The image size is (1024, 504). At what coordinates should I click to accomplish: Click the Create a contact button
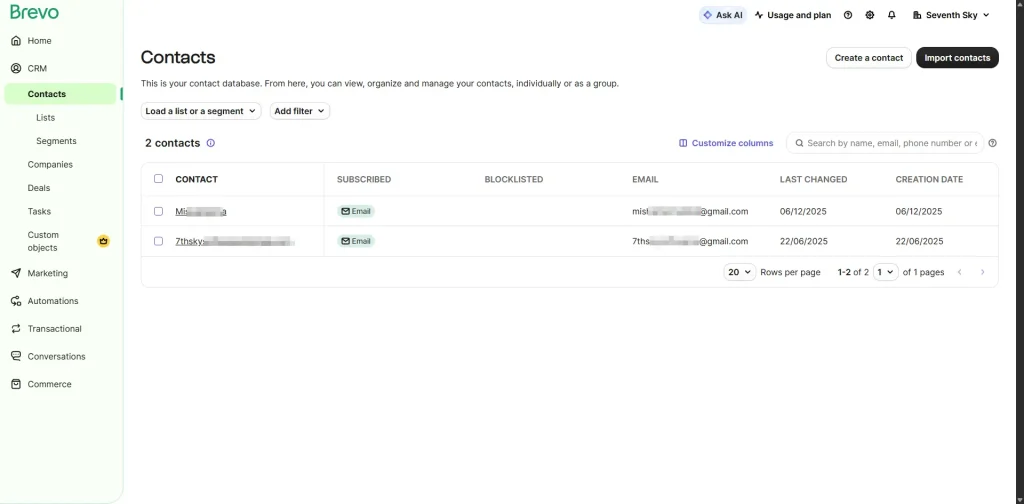coord(868,58)
